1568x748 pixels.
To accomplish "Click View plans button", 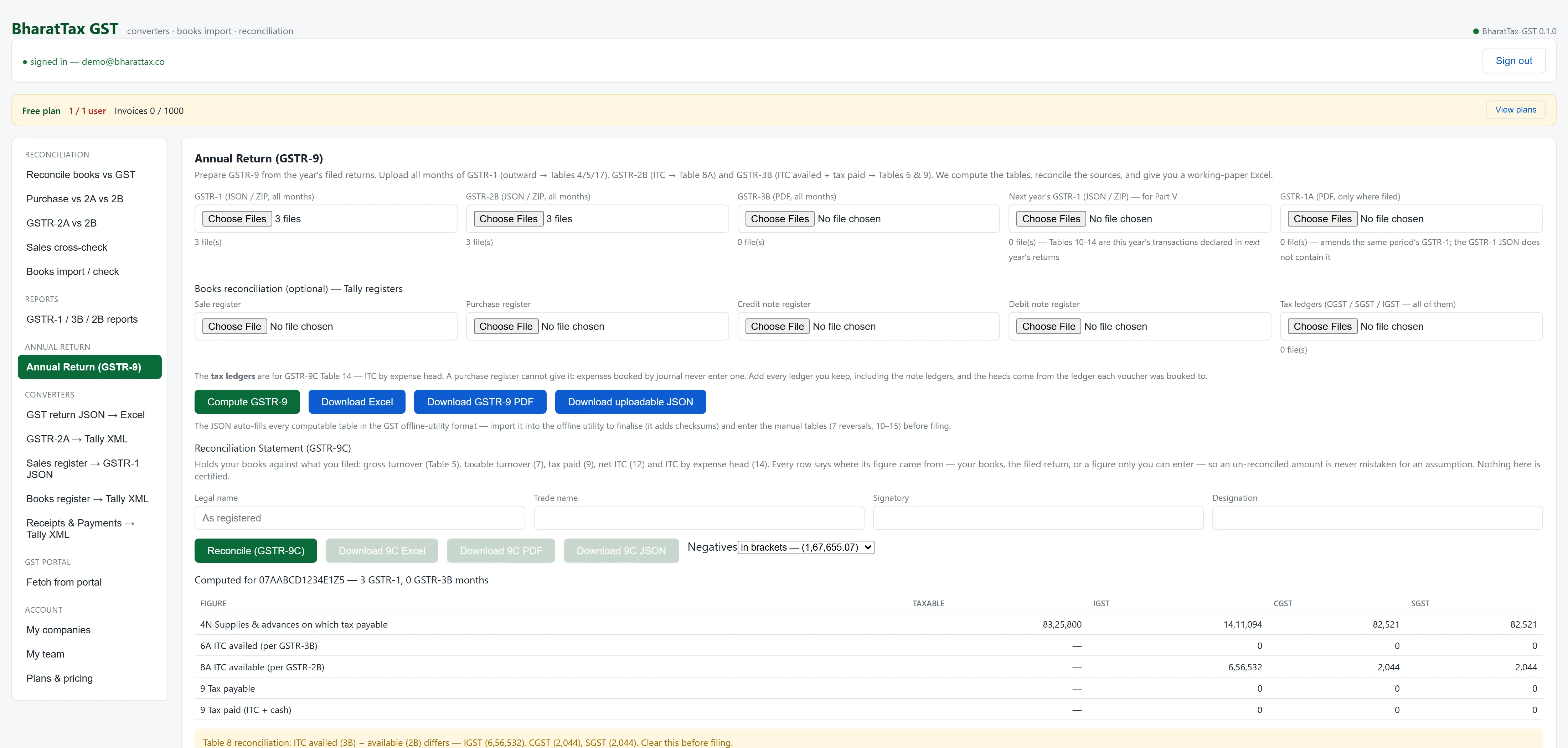I will point(1515,110).
